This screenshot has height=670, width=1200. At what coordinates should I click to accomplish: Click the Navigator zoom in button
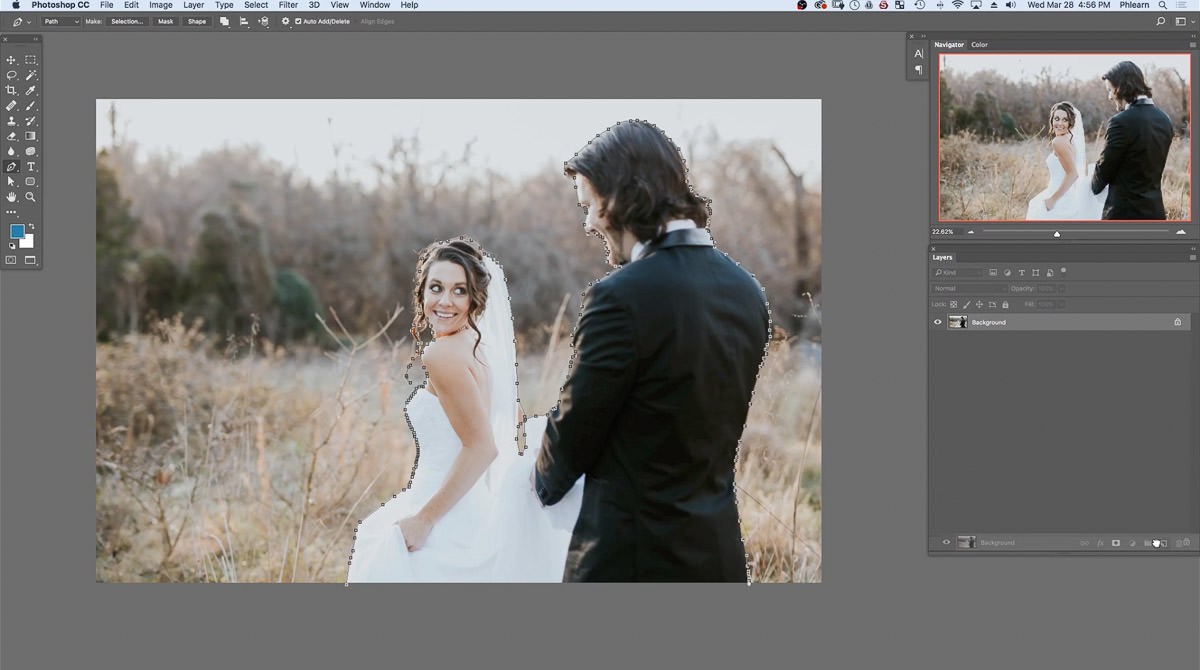pos(1181,232)
